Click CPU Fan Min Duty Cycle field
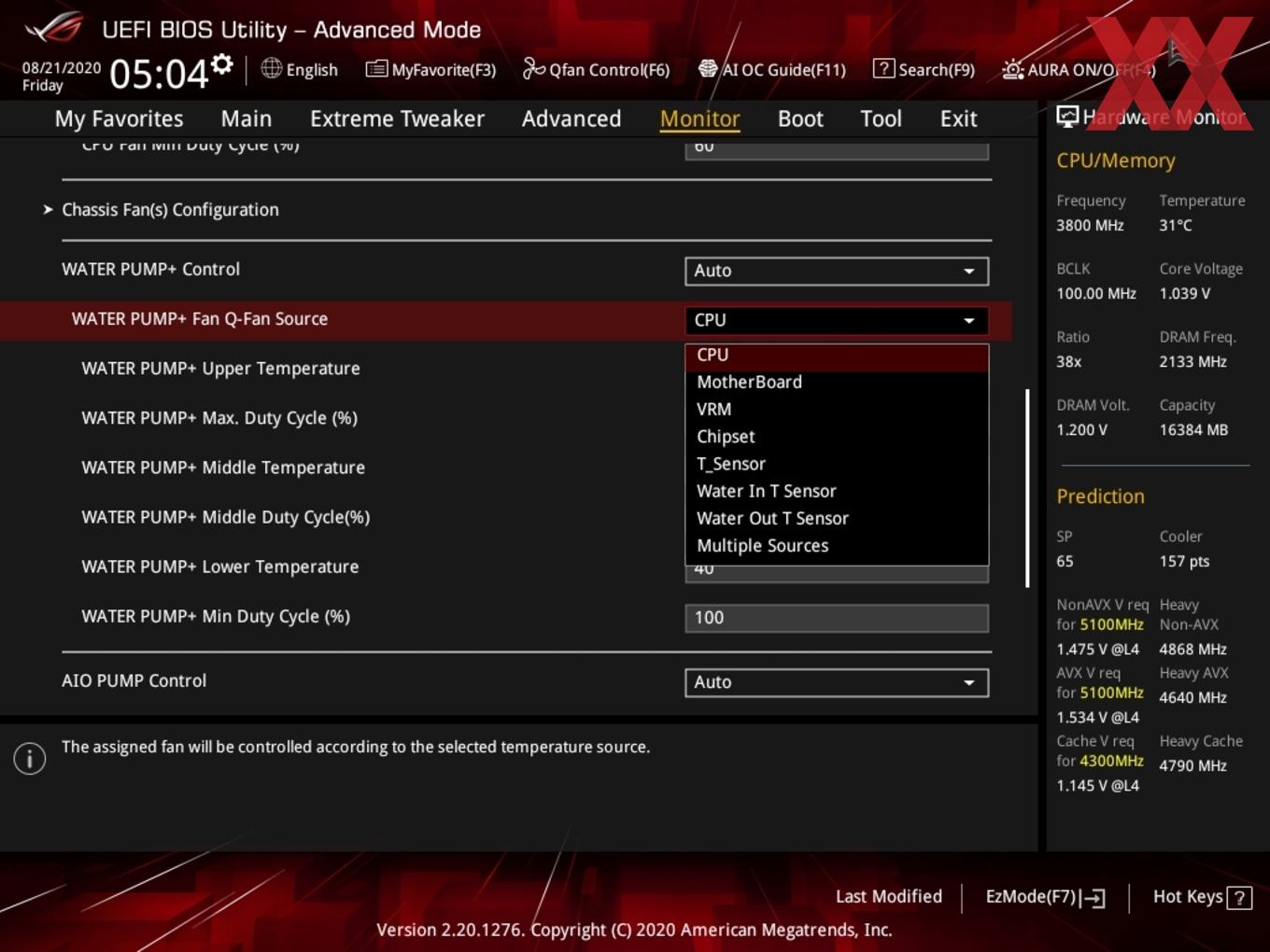The image size is (1270, 952). point(837,149)
